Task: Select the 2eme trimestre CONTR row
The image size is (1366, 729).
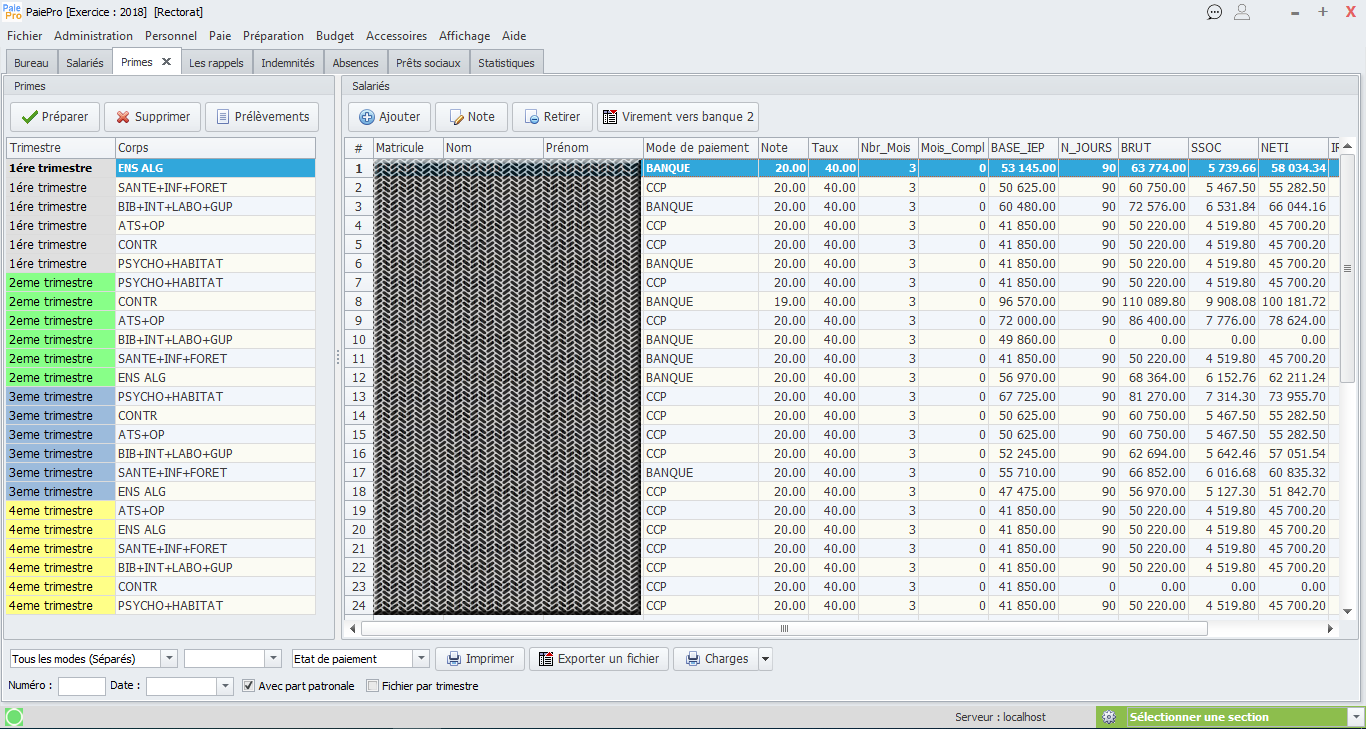Action: click(x=160, y=302)
